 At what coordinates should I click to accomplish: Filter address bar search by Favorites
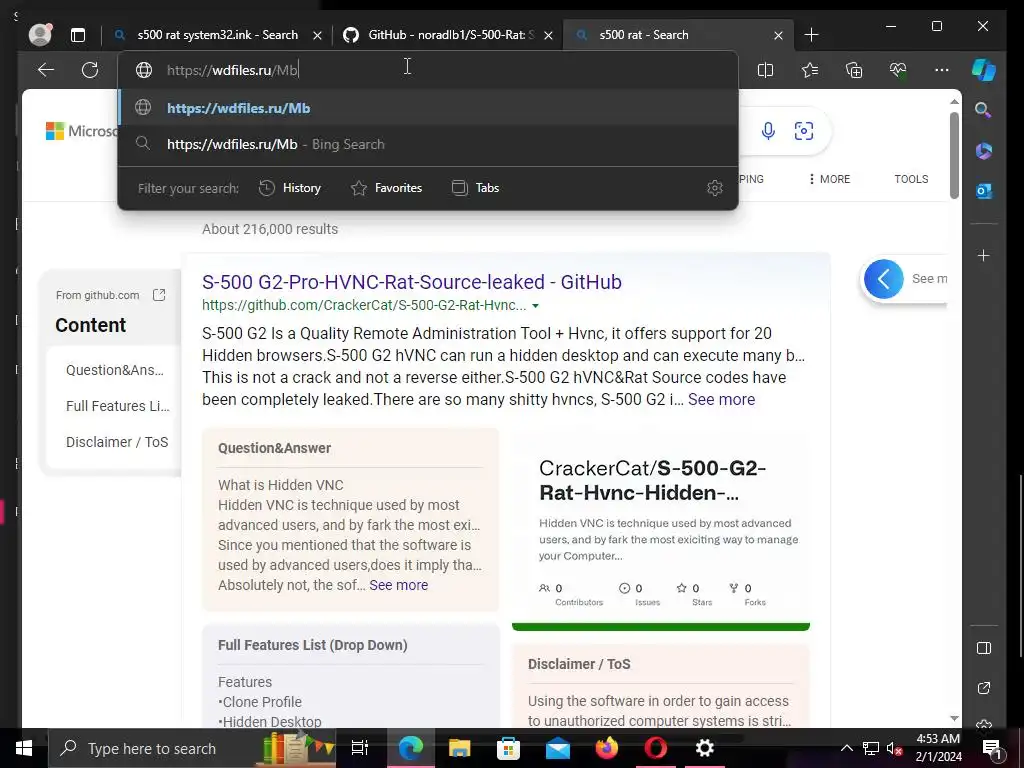click(387, 188)
